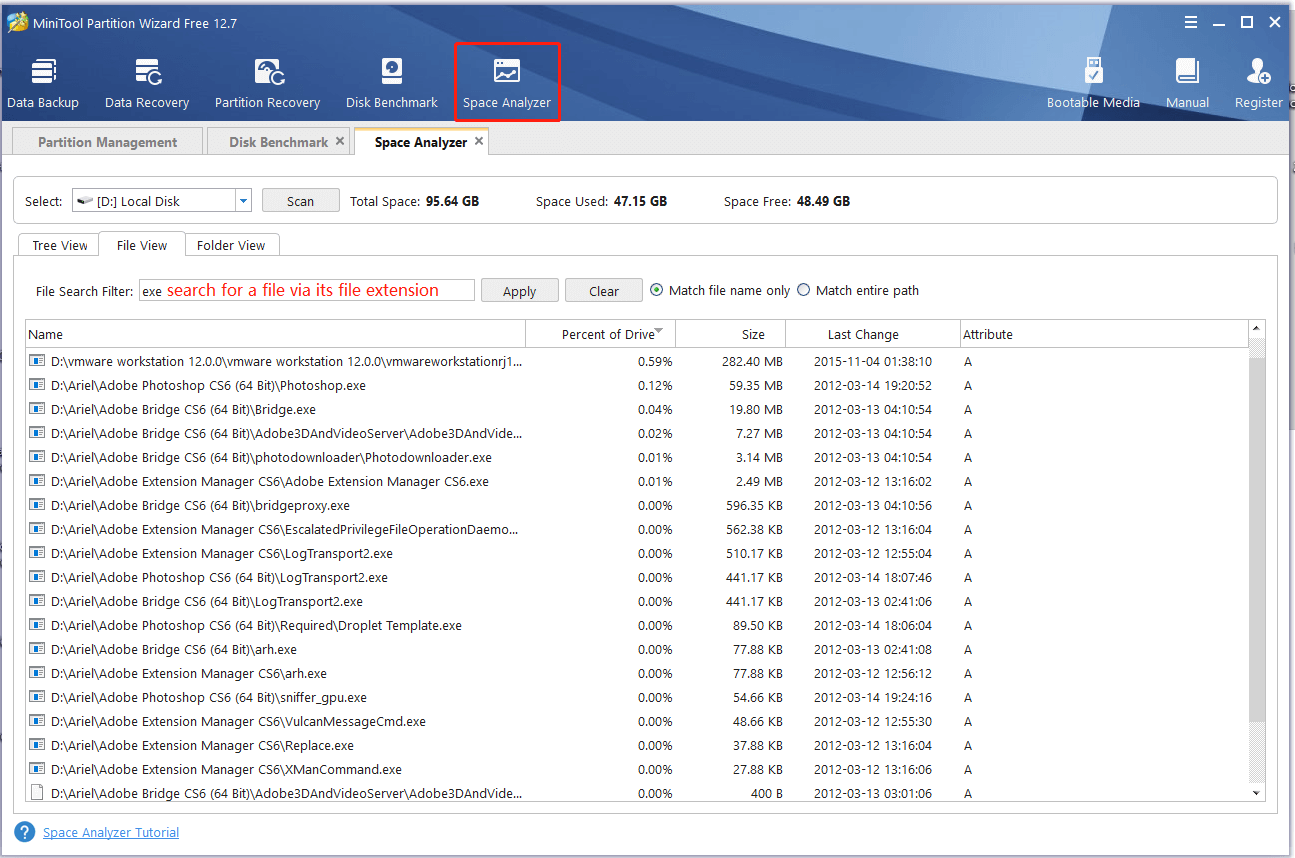Open the drive selection dropdown
Screen dimensions: 1295x858
[243, 201]
